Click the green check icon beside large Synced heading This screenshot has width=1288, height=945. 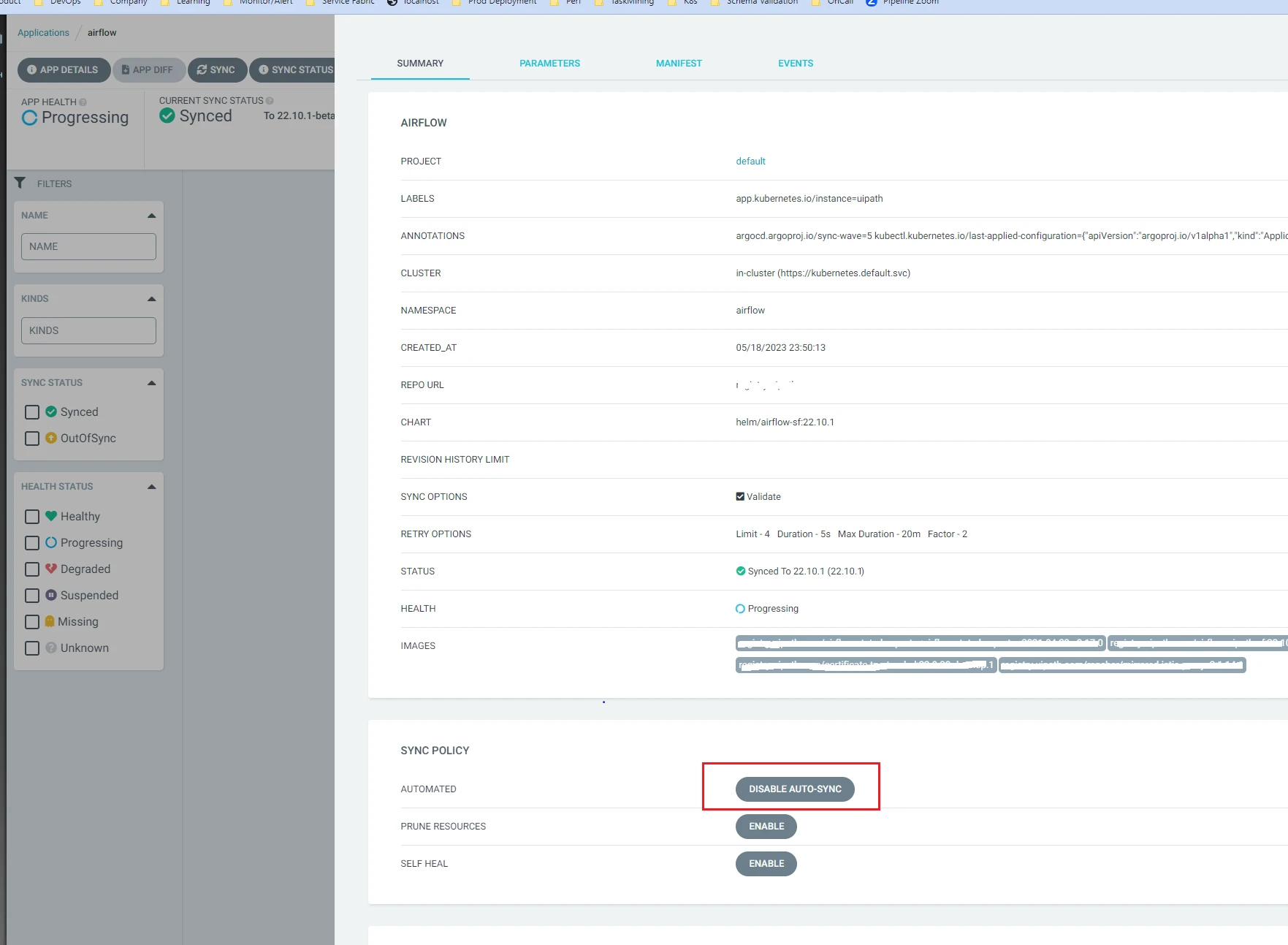pyautogui.click(x=167, y=115)
